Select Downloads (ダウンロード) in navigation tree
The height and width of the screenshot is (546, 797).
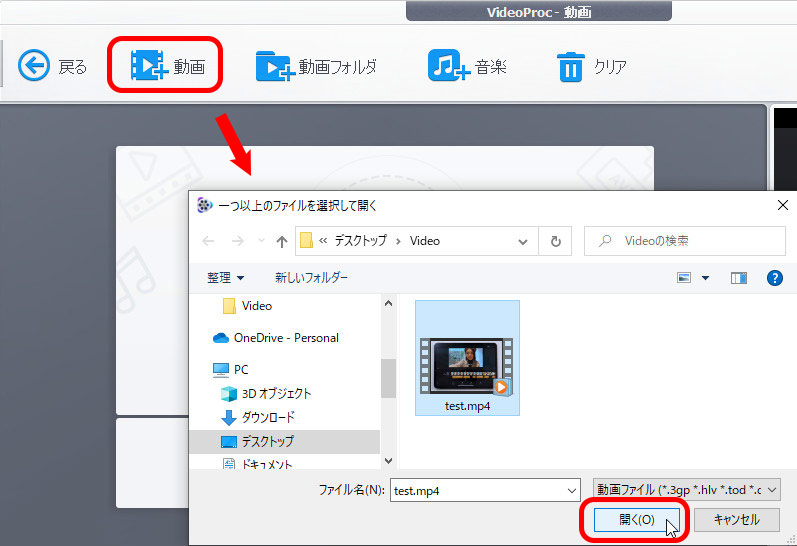[267, 417]
